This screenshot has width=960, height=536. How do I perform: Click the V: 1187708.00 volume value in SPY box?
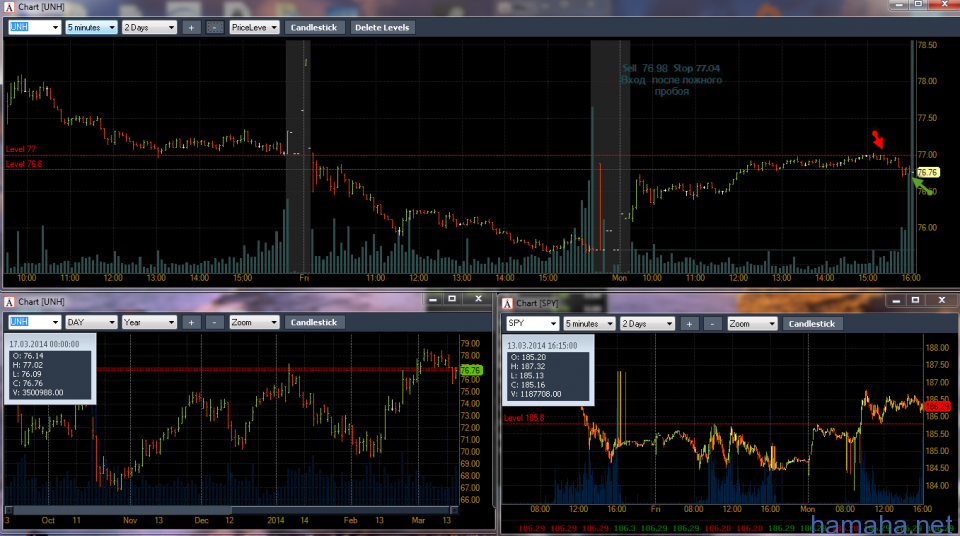(536, 394)
